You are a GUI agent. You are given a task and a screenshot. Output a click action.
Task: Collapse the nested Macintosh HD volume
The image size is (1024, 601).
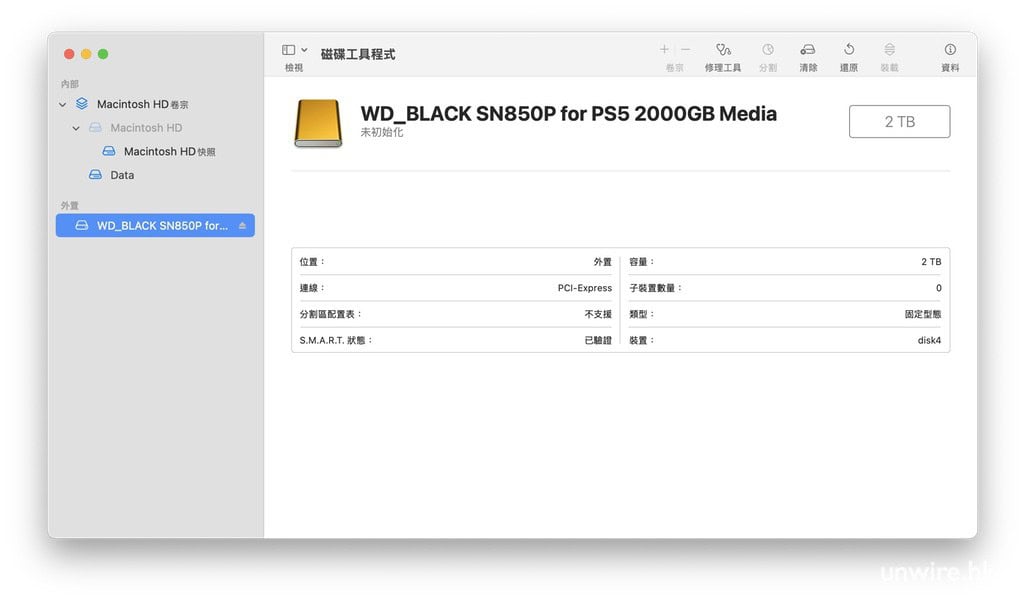tap(76, 128)
